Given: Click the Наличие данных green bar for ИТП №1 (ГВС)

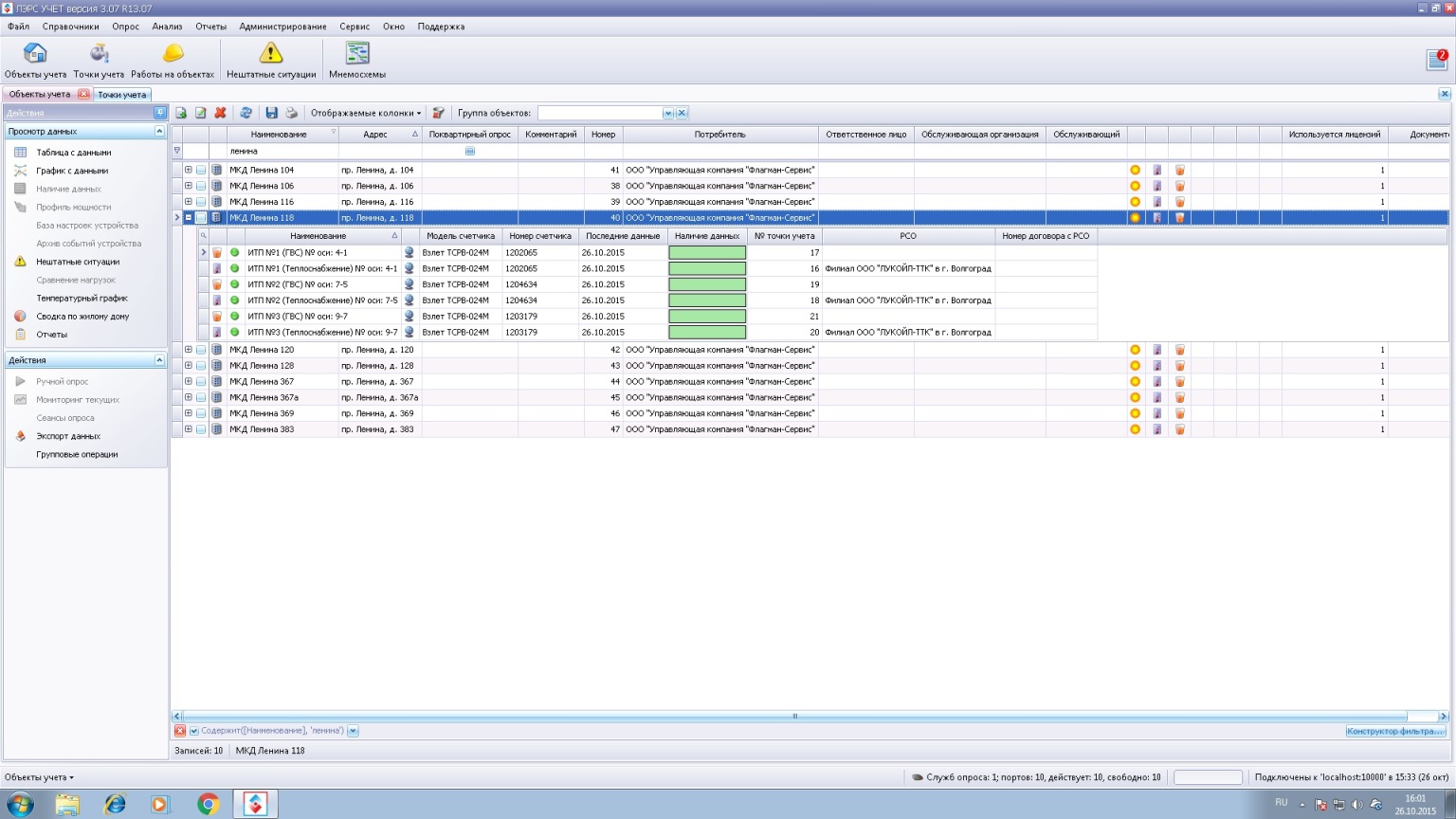Looking at the screenshot, I should [707, 253].
